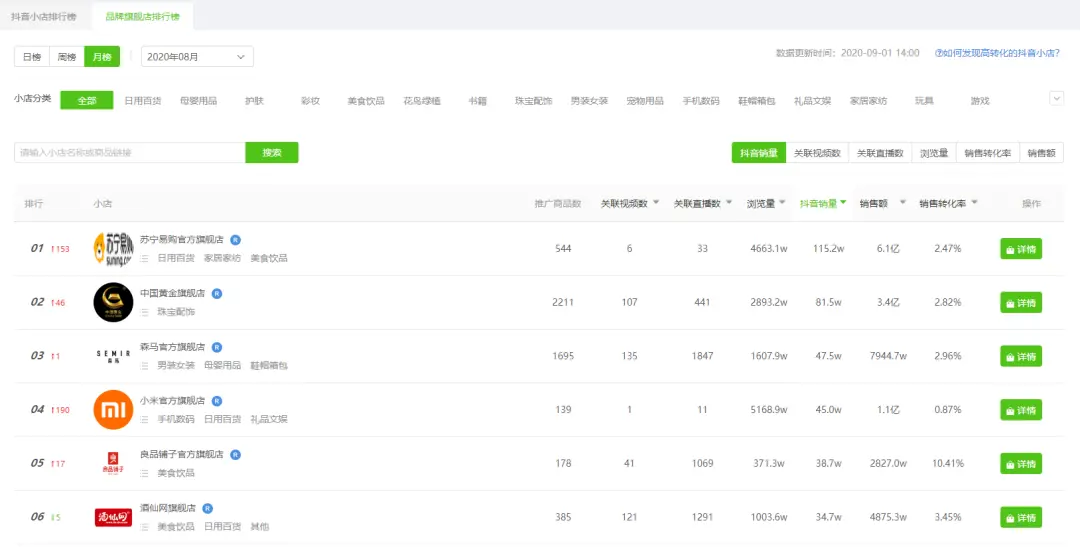Click verified badge beside 苏宁易购官方旗舰店
This screenshot has height=547, width=1080.
[236, 240]
